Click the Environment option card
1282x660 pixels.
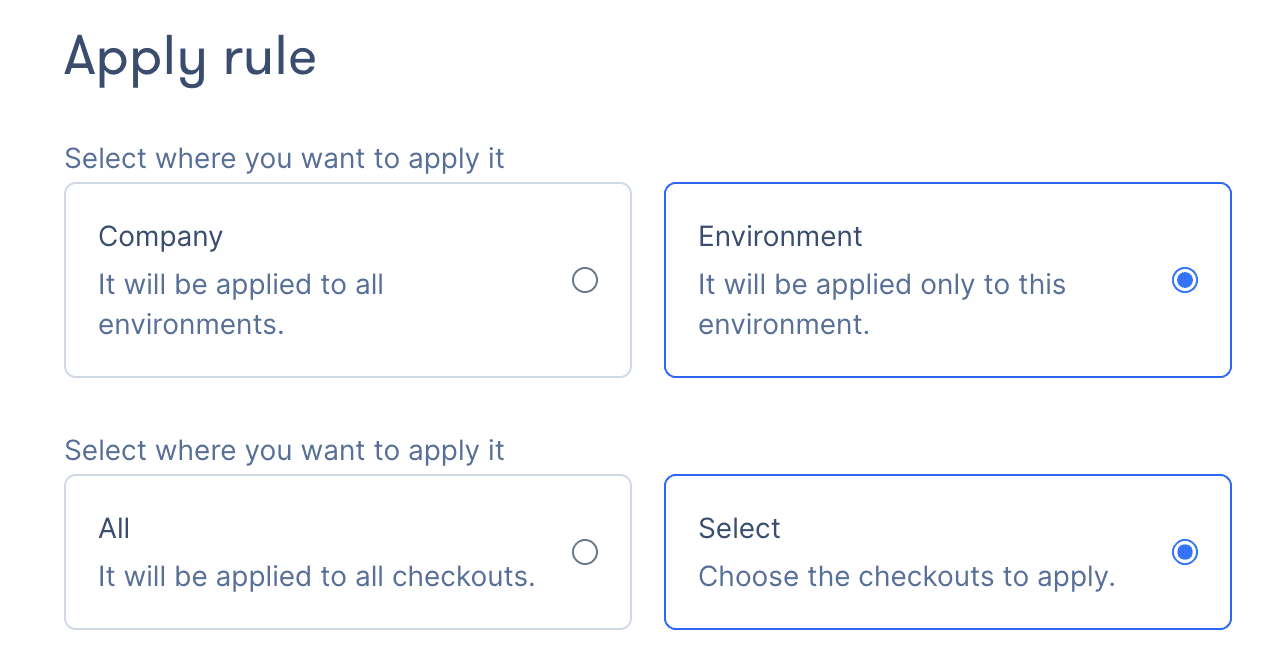pos(947,280)
